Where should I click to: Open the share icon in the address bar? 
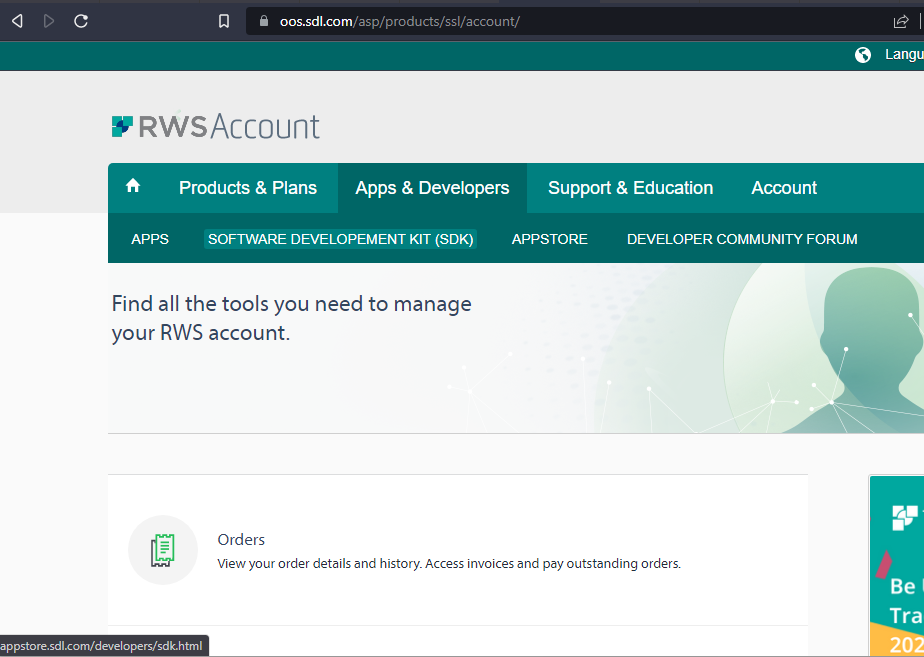point(903,21)
